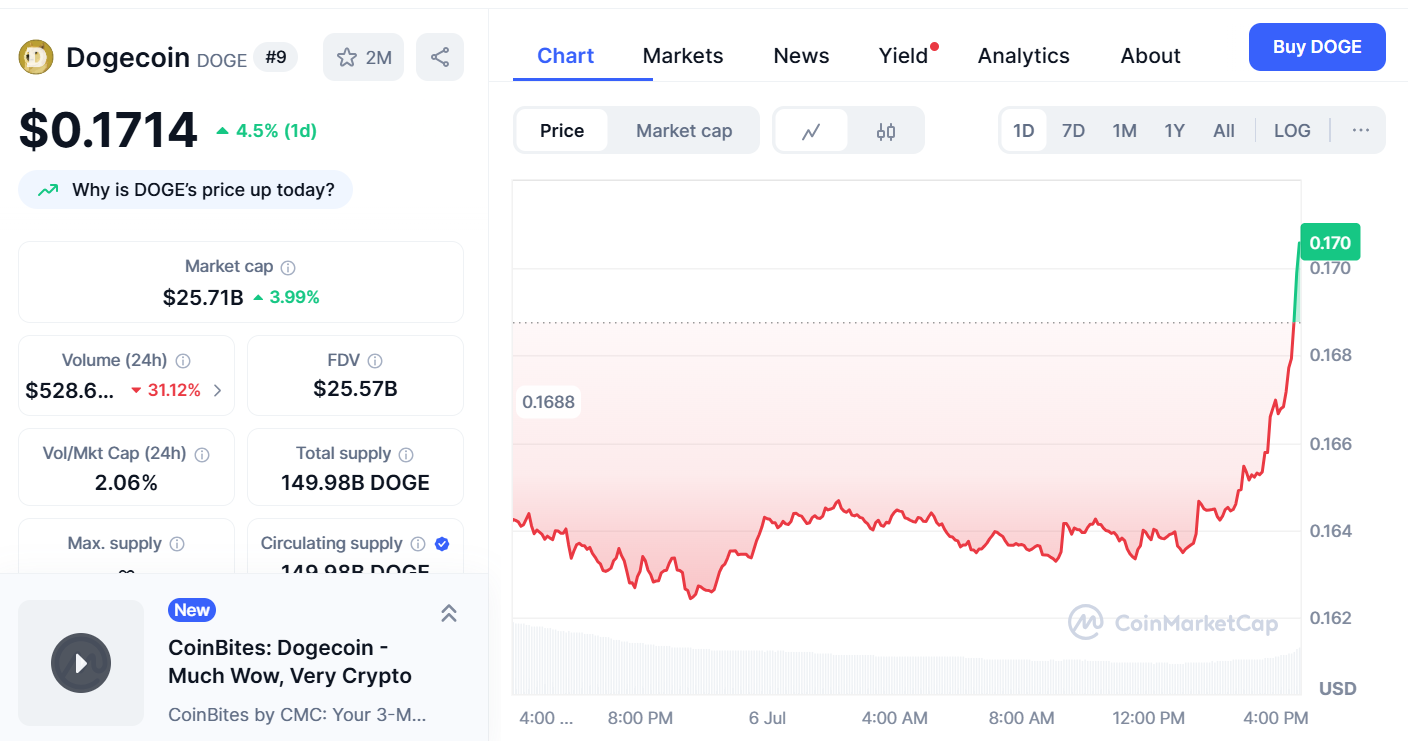Collapse the CoinBites panel chevron
The width and height of the screenshot is (1408, 741).
tap(449, 613)
